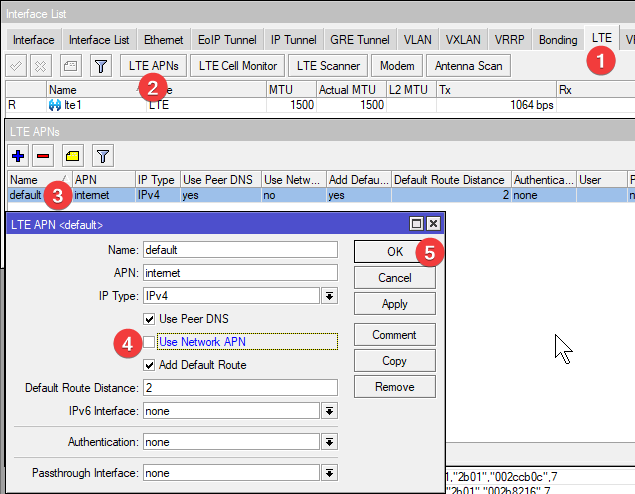Screen dimensions: 635x494
Task: Sort by the APN column header
Action: pos(104,179)
